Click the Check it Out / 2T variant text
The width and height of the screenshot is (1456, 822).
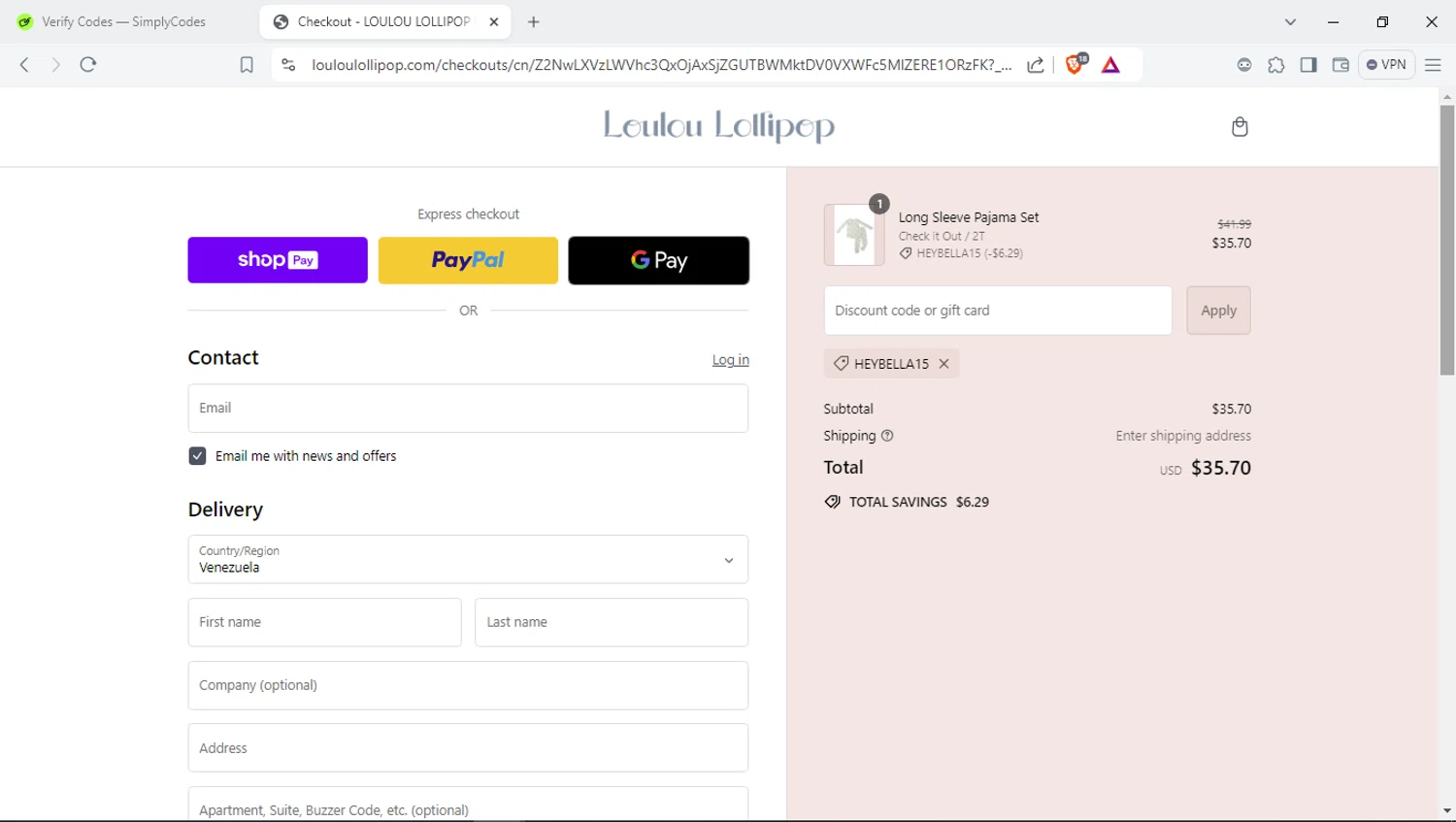942,236
